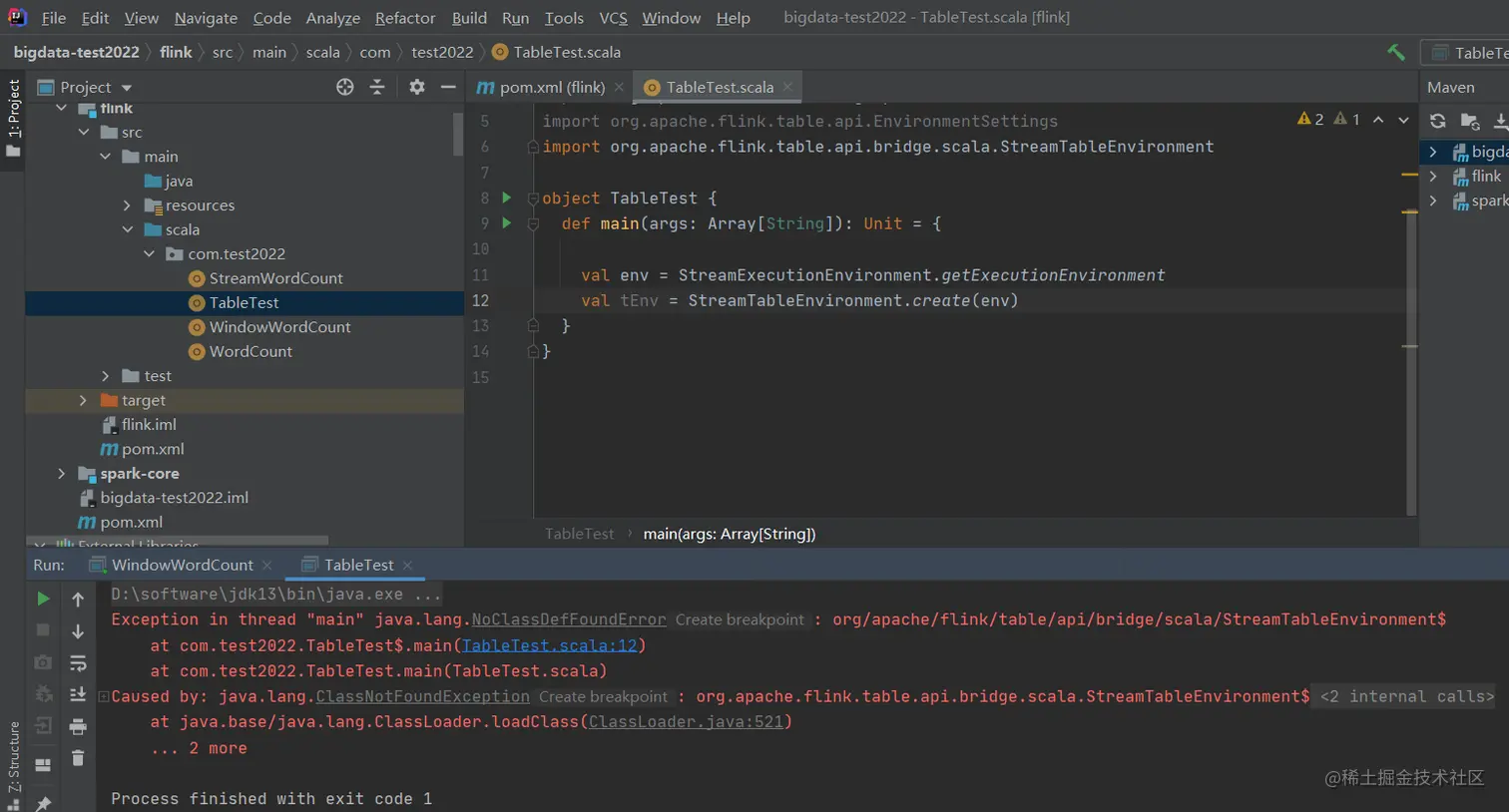Build project with green hammer icon

[x=1395, y=52]
